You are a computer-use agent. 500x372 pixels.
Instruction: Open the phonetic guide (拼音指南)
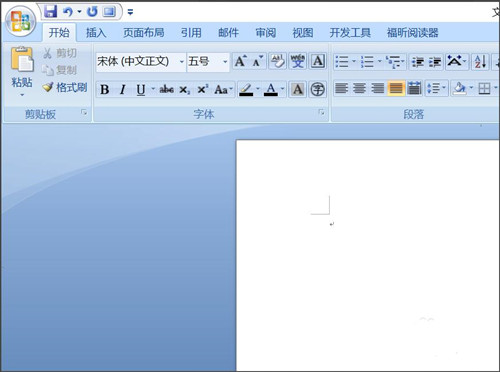point(298,61)
